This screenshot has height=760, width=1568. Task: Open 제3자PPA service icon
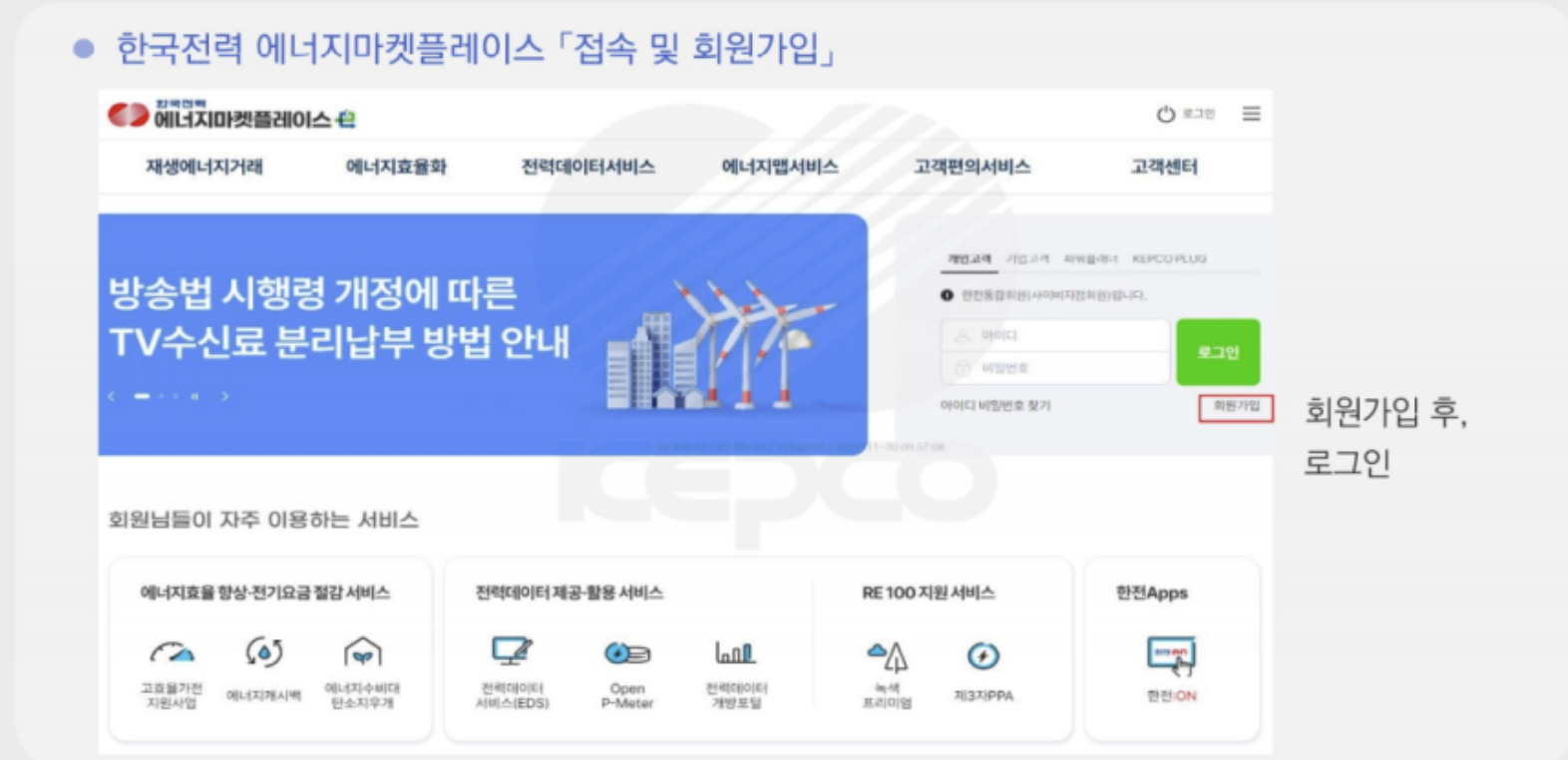983,672
